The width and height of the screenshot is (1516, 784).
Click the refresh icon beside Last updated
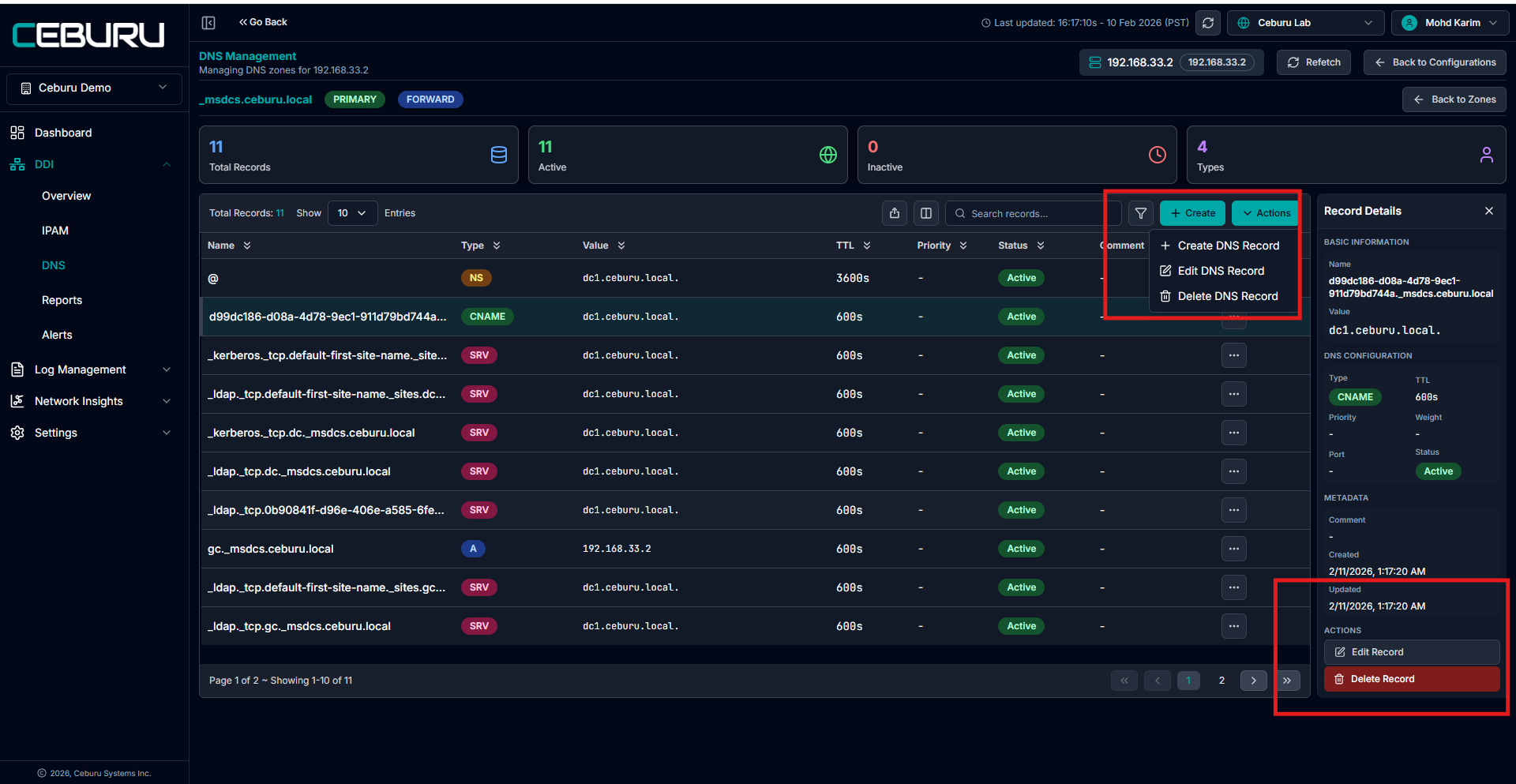tap(1208, 23)
